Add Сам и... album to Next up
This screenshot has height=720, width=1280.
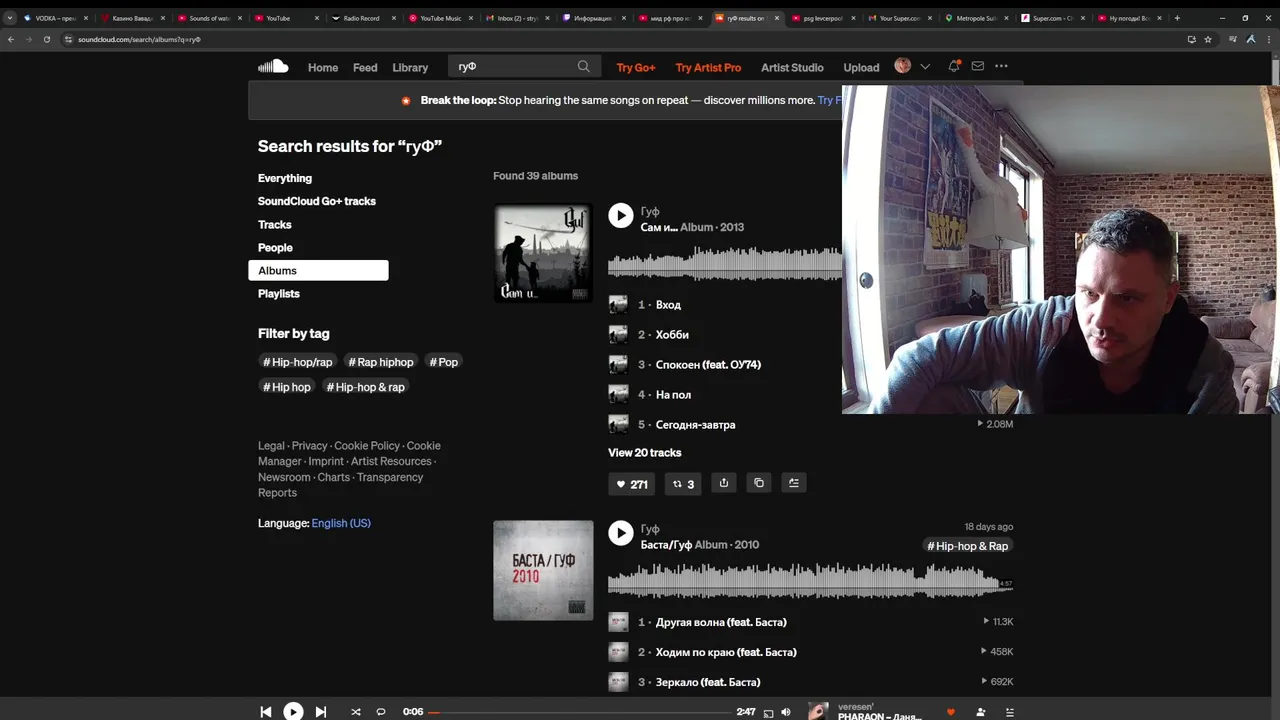click(794, 483)
